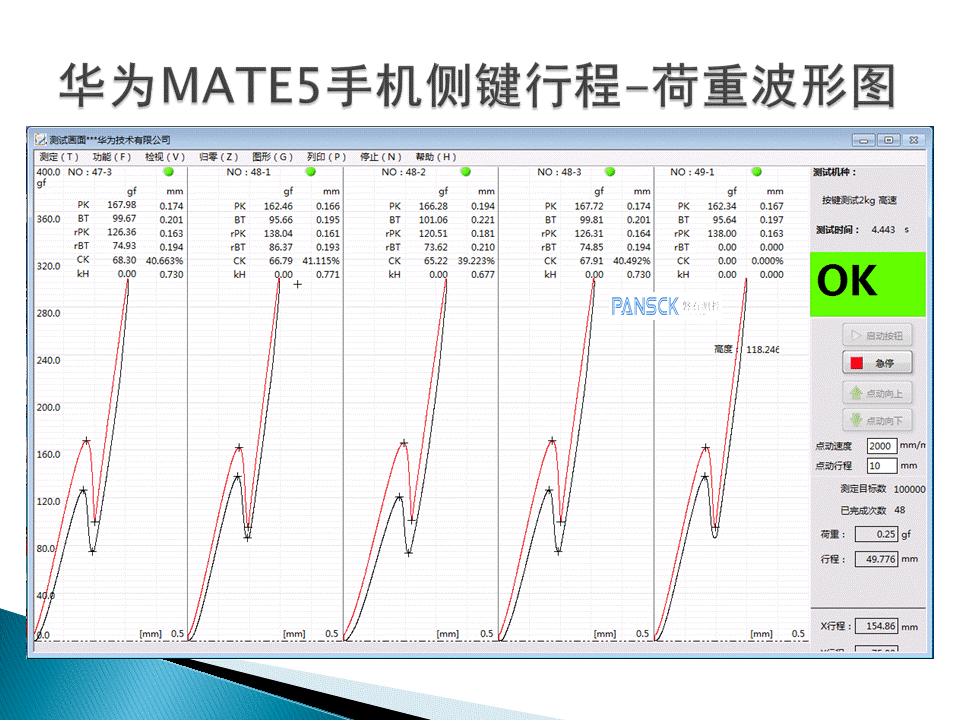Click the 点动行程 input field showing 10
The image size is (960, 720).
881,466
